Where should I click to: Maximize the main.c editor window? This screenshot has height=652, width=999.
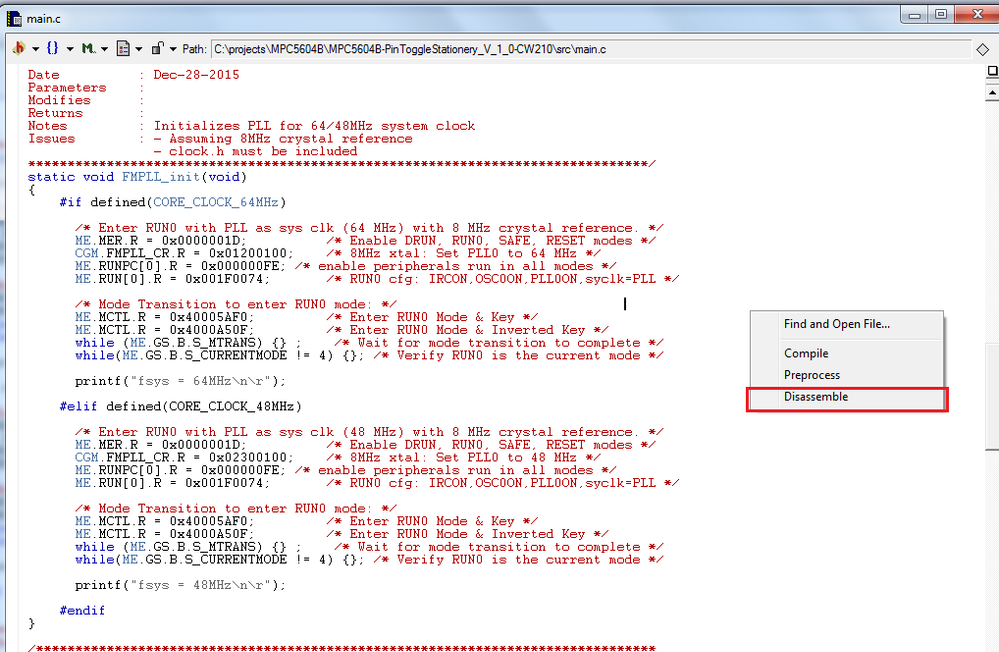[x=941, y=15]
